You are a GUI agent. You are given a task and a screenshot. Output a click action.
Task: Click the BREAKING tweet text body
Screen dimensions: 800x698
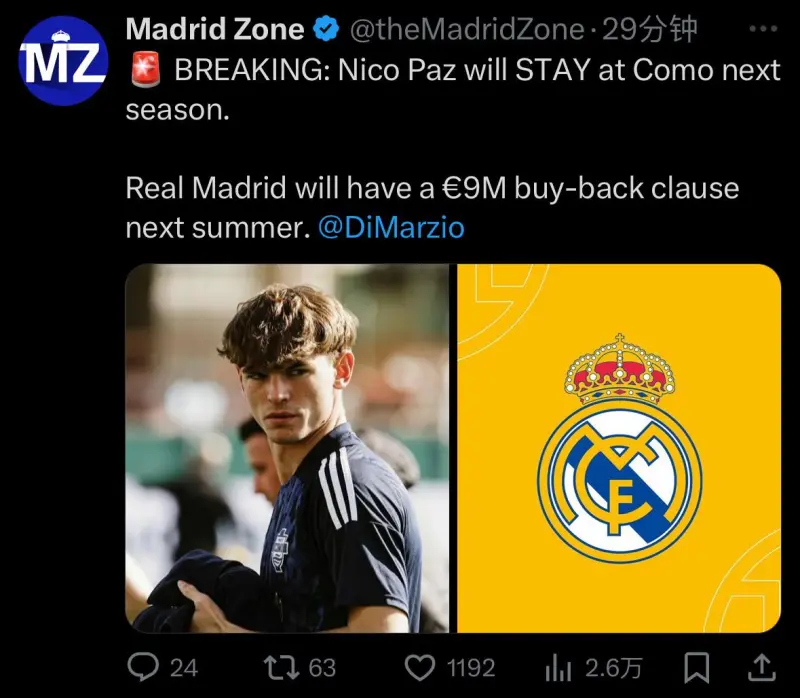click(x=453, y=148)
